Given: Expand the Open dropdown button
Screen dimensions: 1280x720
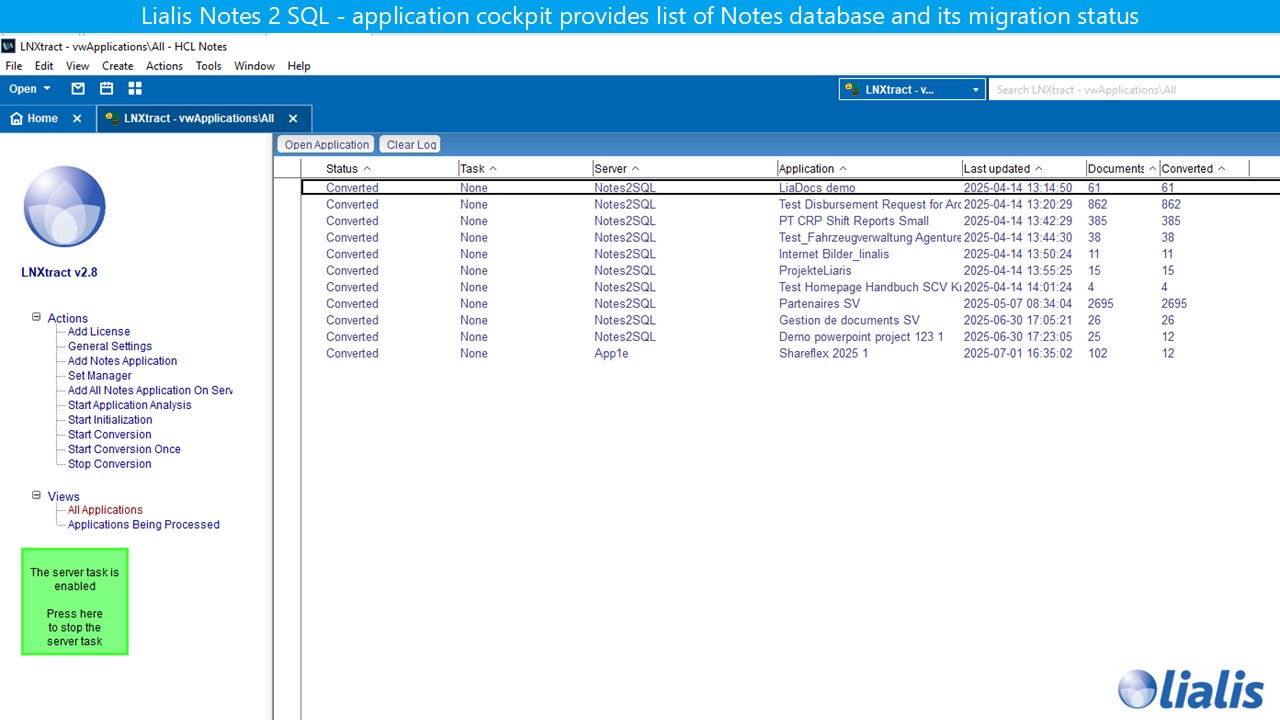Looking at the screenshot, I should (x=29, y=89).
